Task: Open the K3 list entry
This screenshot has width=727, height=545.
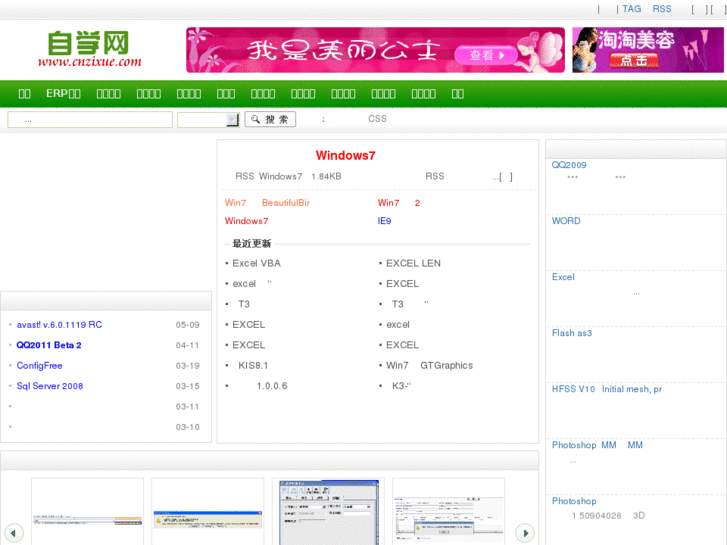Action: [401, 386]
